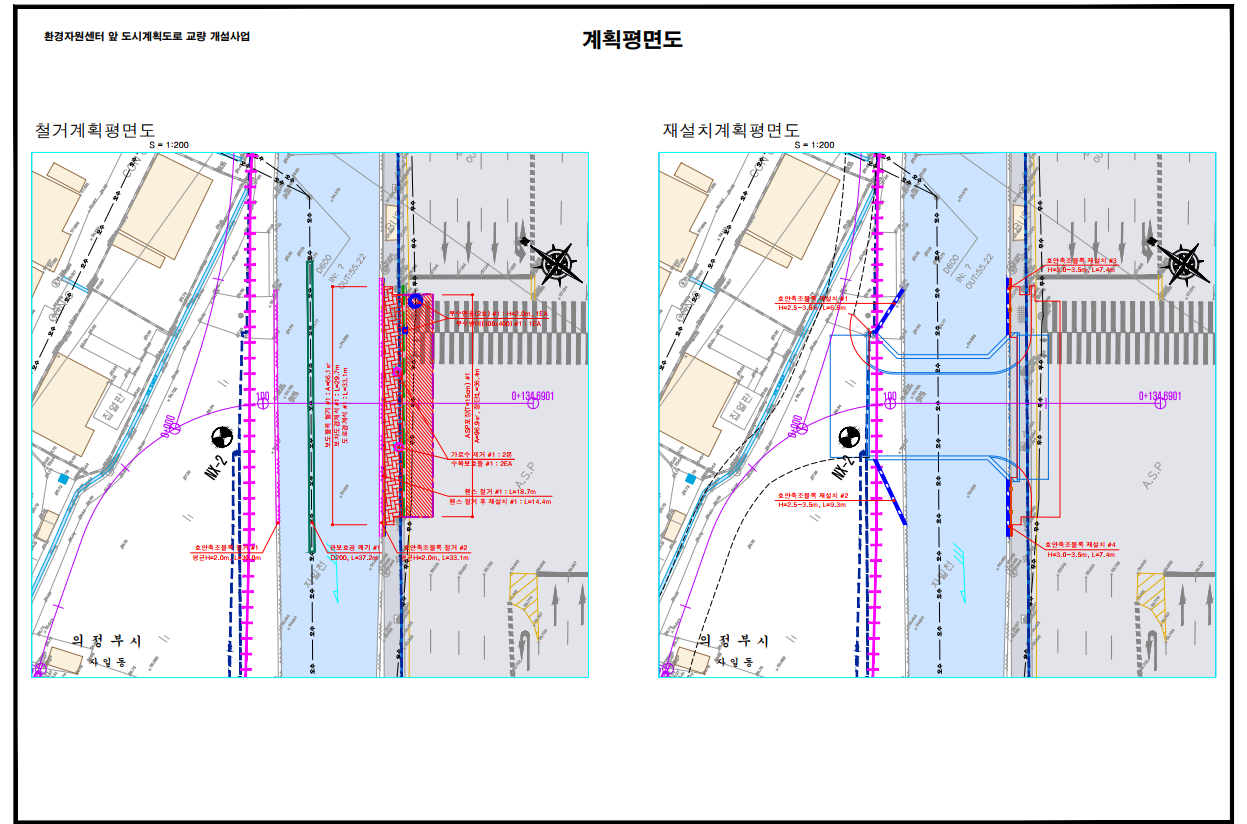Select the MX-2 survey marker in left plan
This screenshot has height=824, width=1247.
[222, 437]
